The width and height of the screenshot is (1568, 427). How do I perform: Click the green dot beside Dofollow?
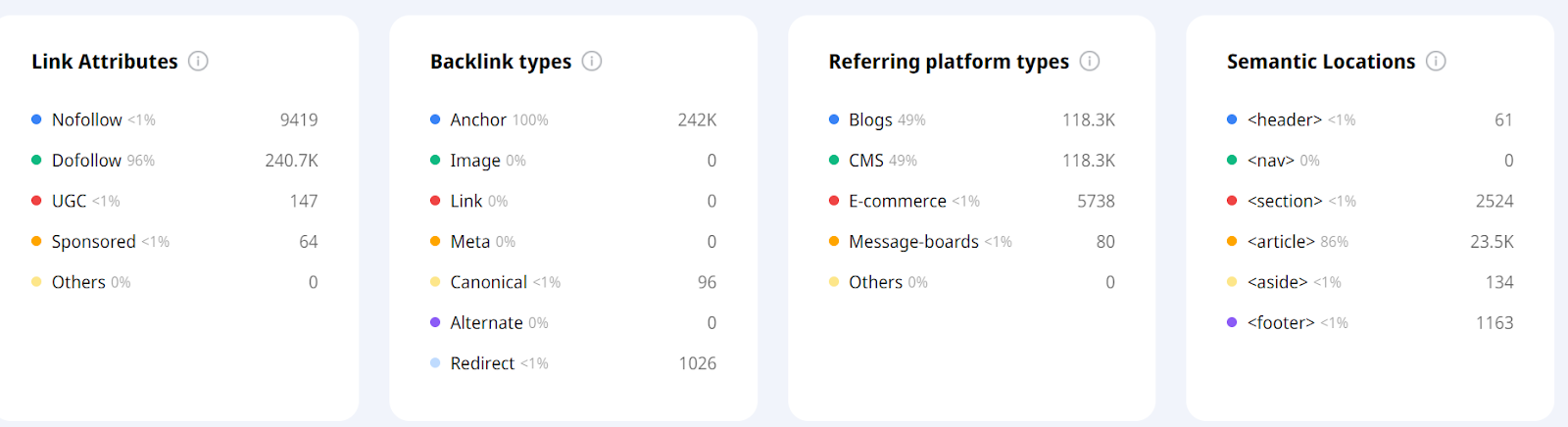coord(36,160)
